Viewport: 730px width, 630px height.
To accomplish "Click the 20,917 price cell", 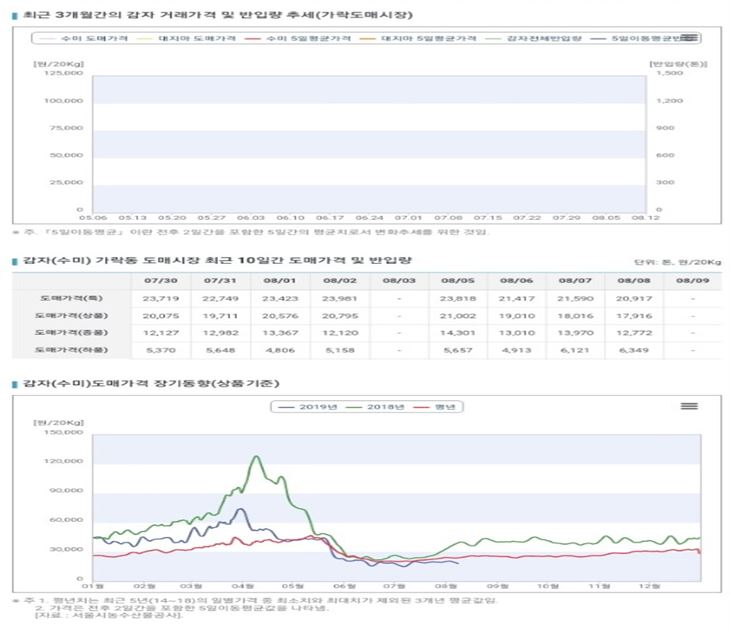I will [x=634, y=298].
